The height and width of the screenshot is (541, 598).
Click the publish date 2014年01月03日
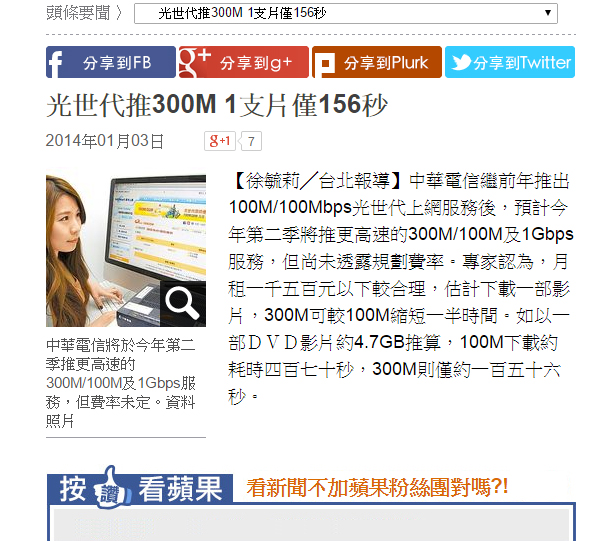pos(104,141)
